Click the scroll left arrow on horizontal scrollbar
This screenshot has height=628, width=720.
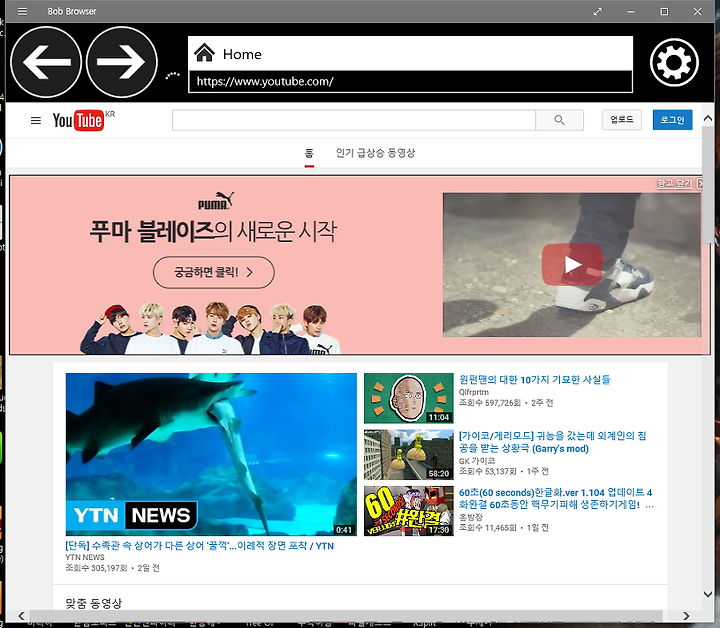(21, 616)
